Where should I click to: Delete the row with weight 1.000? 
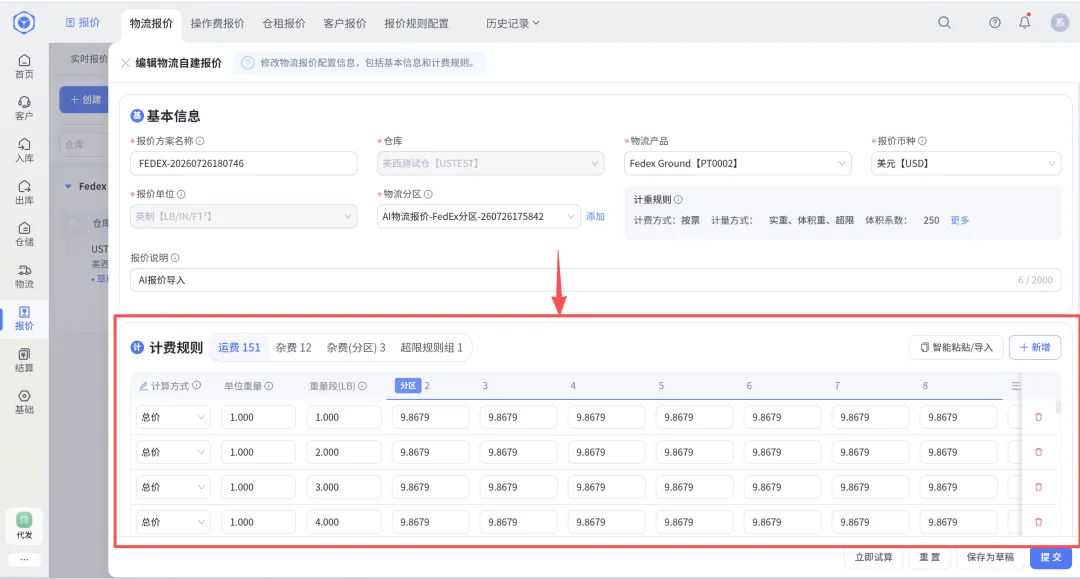click(1039, 417)
